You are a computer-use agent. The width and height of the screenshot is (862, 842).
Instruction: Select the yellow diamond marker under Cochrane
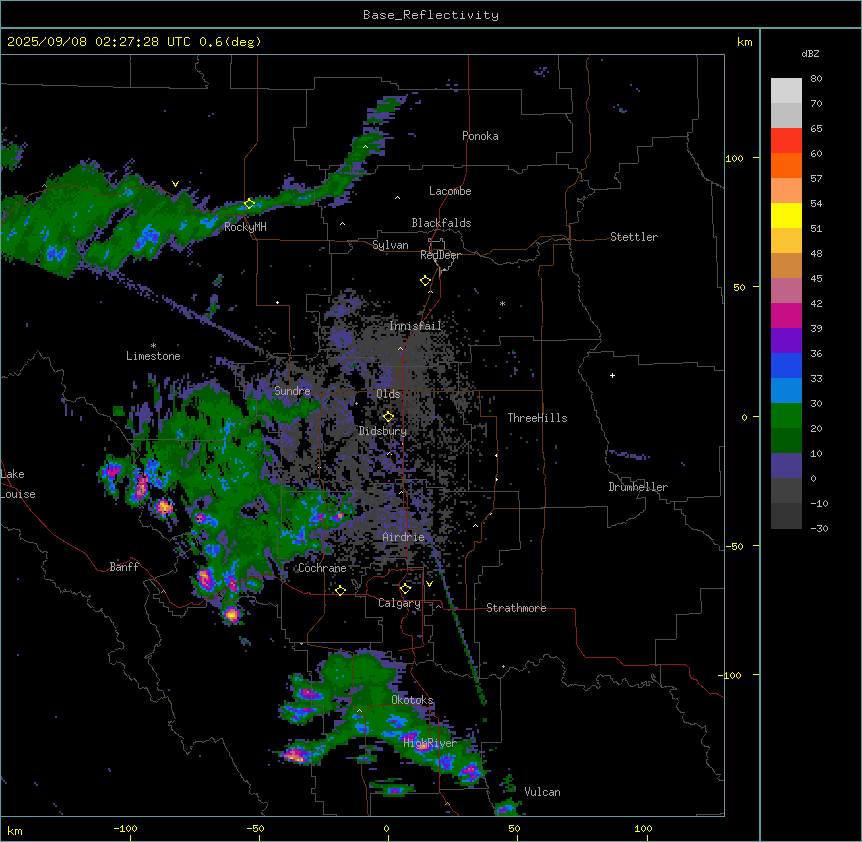pos(340,591)
